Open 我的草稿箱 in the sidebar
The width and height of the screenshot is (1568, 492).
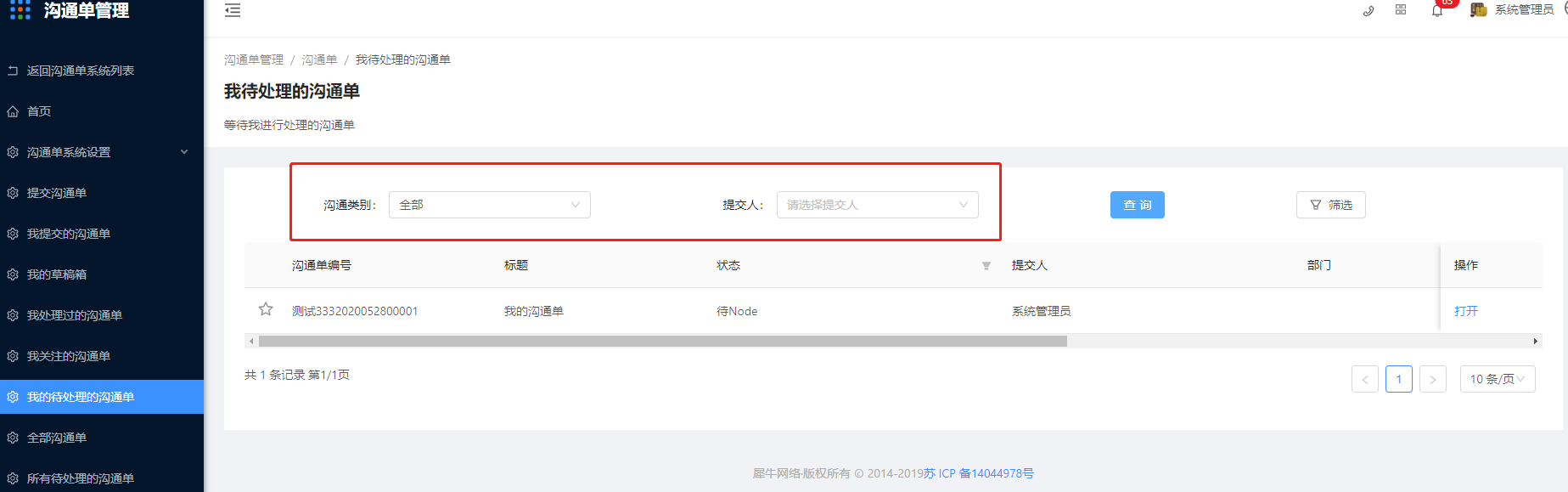pyautogui.click(x=102, y=274)
